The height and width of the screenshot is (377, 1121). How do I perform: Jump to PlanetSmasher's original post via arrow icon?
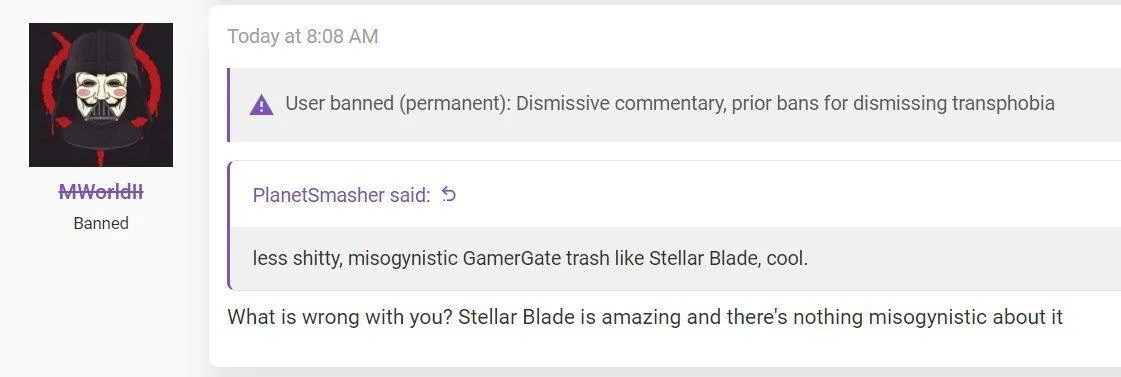448,194
